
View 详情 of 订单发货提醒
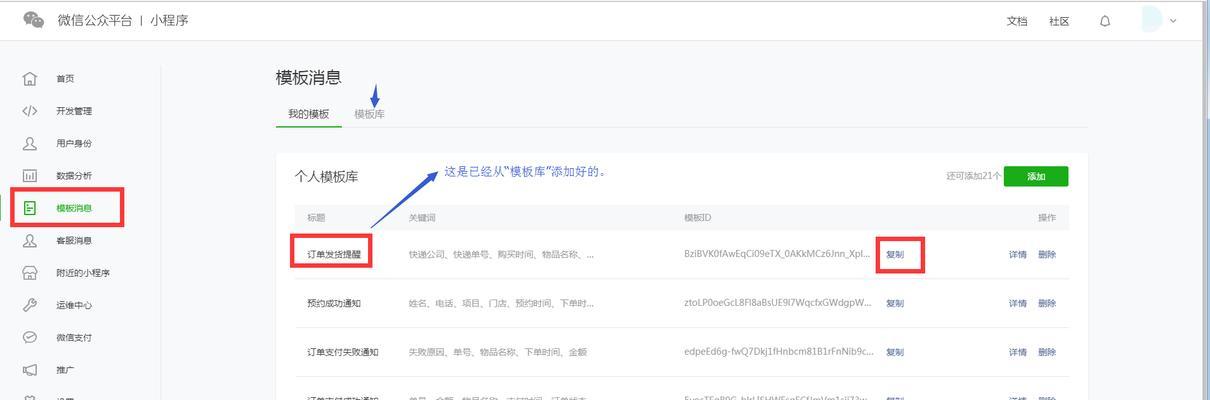pyautogui.click(x=1017, y=255)
